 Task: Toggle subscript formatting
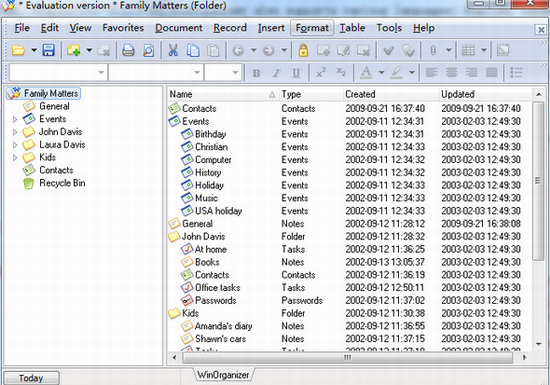pyautogui.click(x=341, y=73)
